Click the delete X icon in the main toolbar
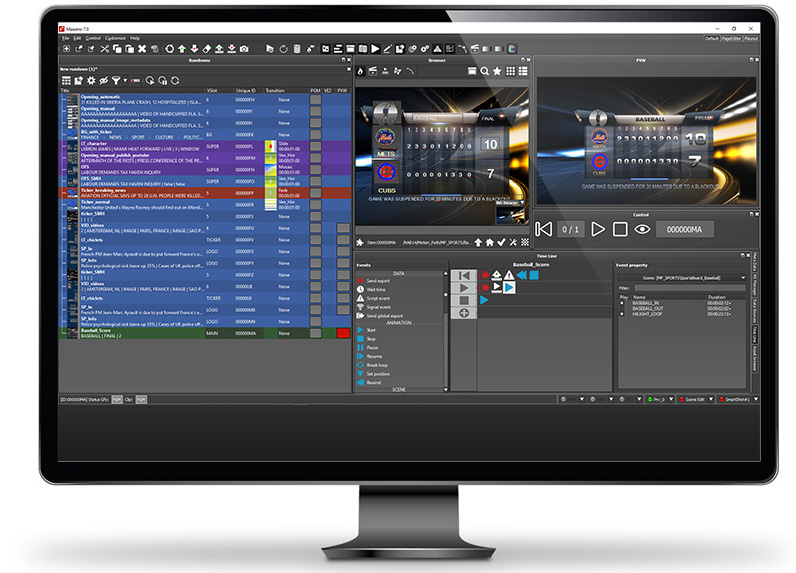Viewport: 796px width, 573px height. click(141, 48)
